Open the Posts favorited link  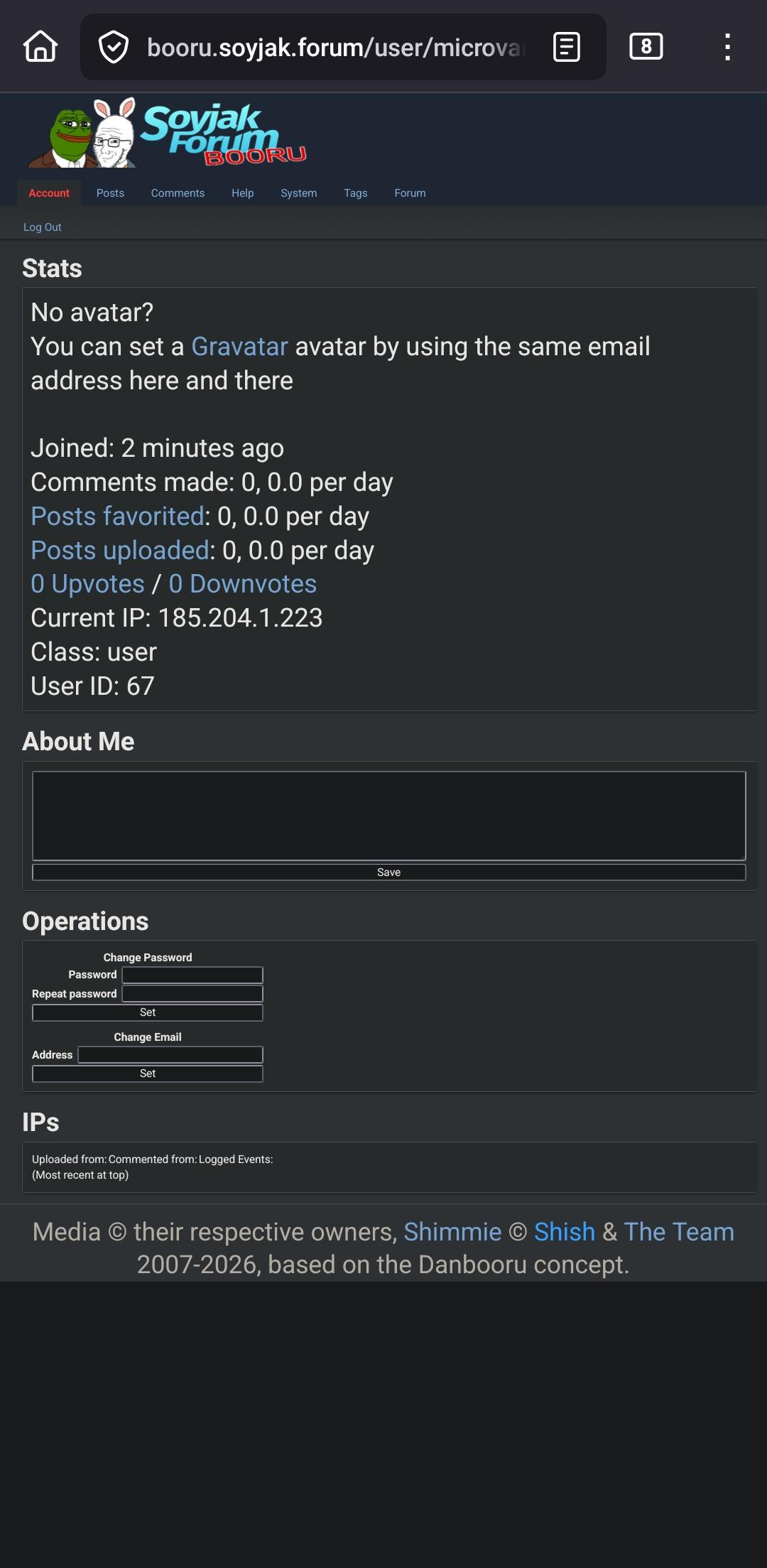118,517
